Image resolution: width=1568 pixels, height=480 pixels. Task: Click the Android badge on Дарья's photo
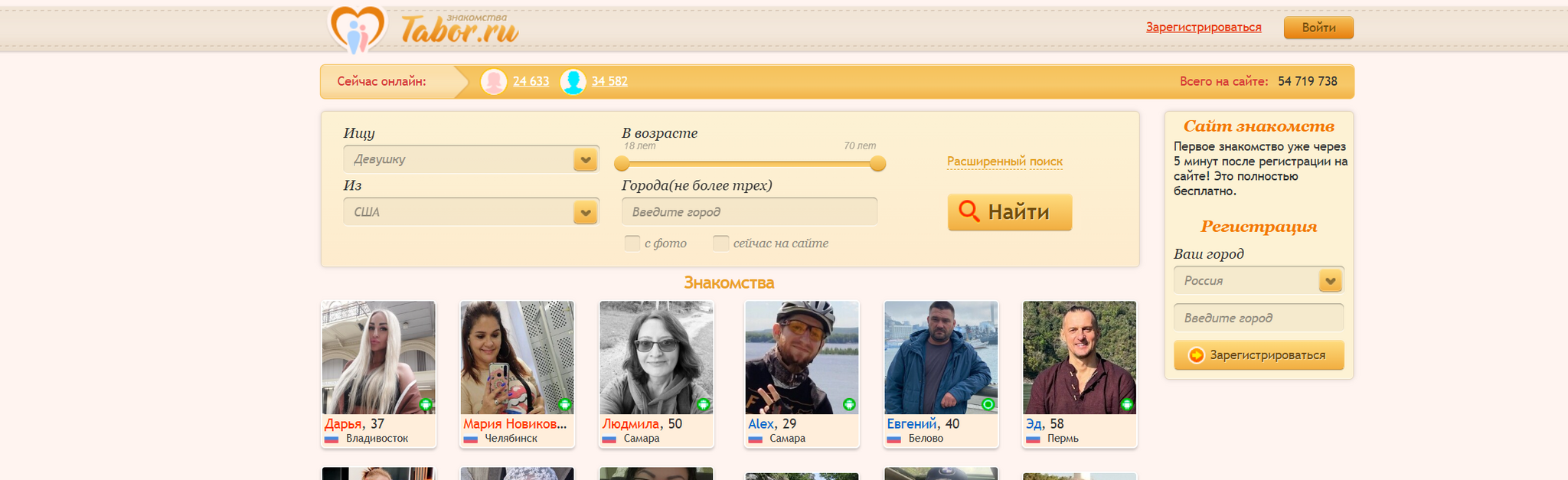coord(426,404)
